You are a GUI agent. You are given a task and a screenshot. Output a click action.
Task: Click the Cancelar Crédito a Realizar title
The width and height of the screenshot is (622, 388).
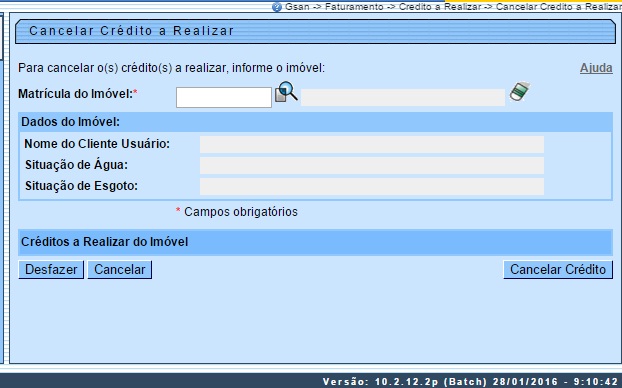[131, 31]
